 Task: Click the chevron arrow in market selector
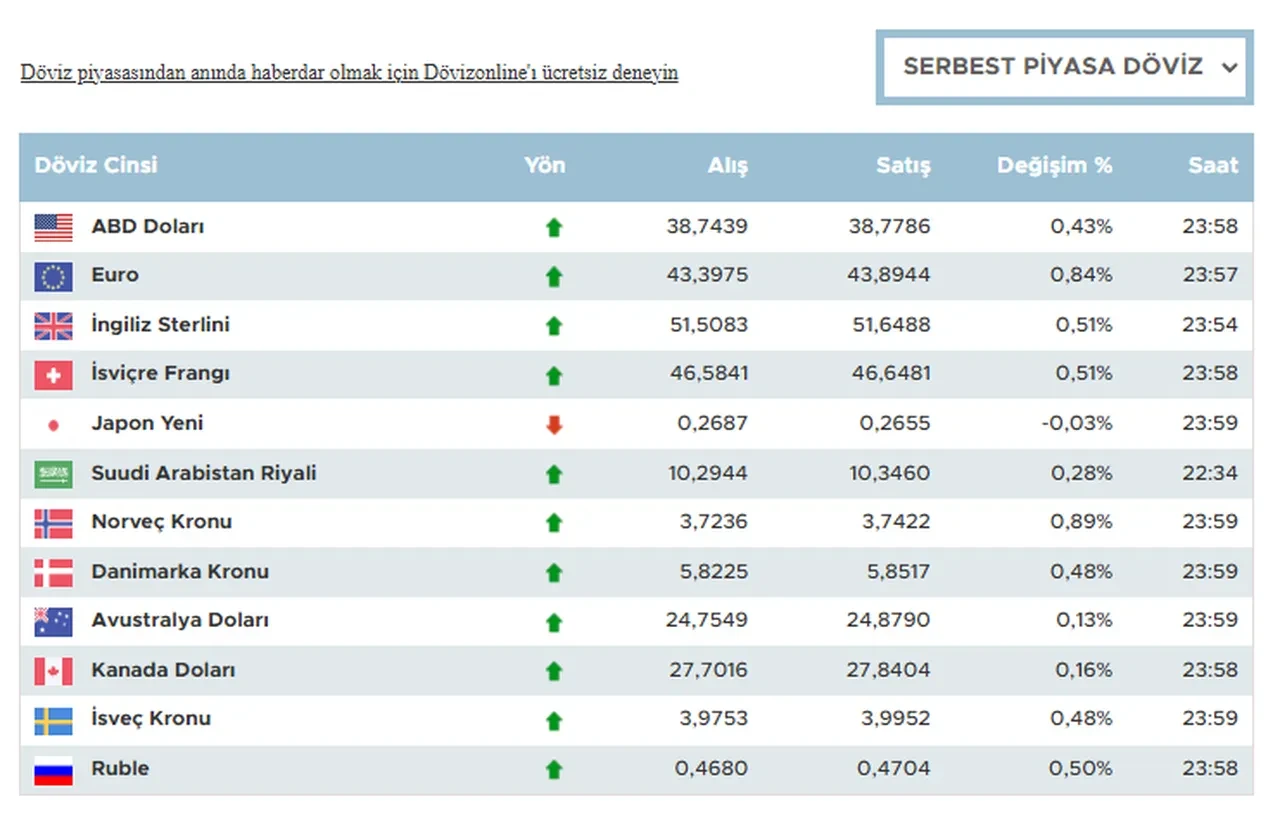1229,68
